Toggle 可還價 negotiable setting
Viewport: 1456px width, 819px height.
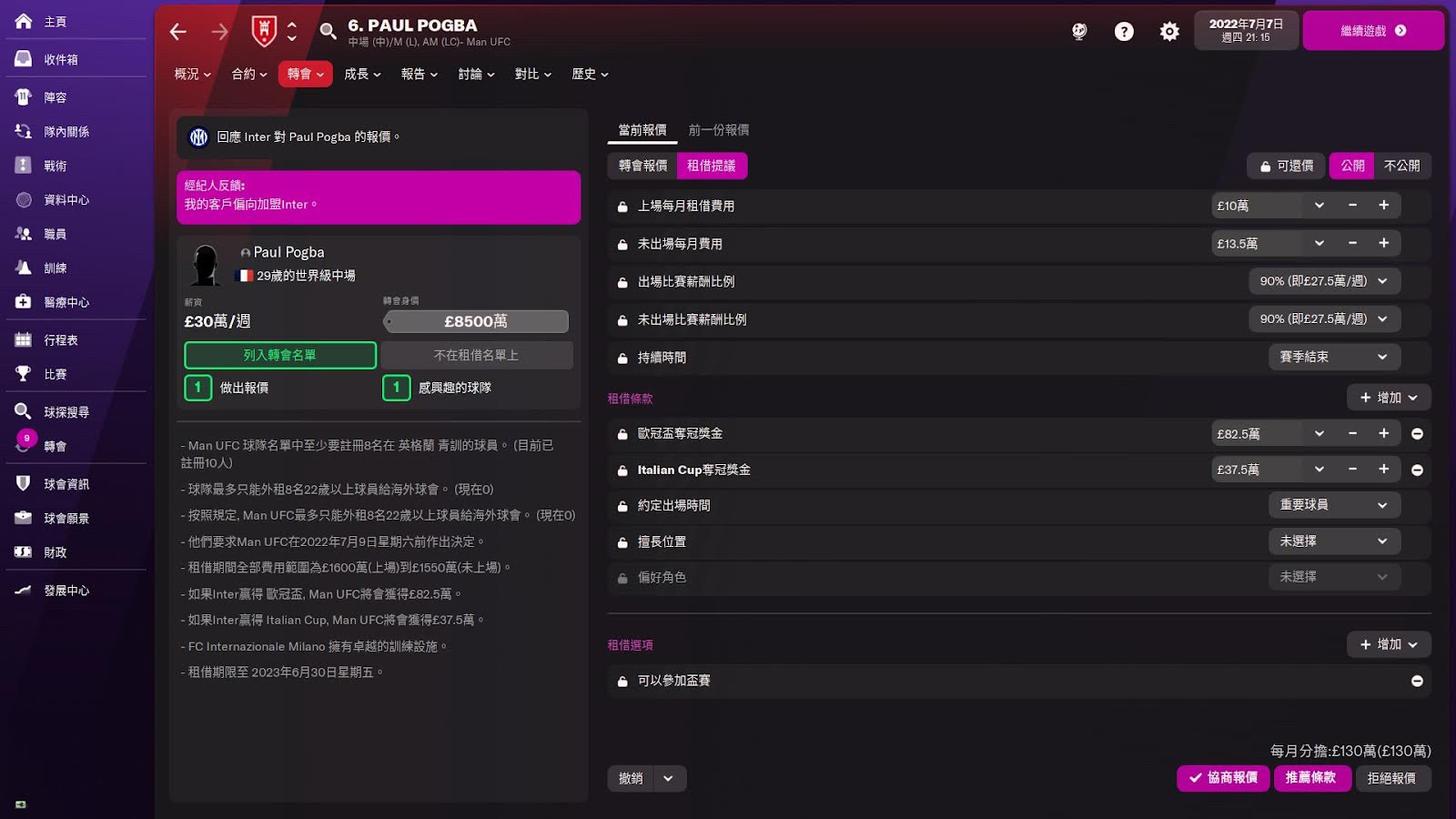(x=1287, y=166)
